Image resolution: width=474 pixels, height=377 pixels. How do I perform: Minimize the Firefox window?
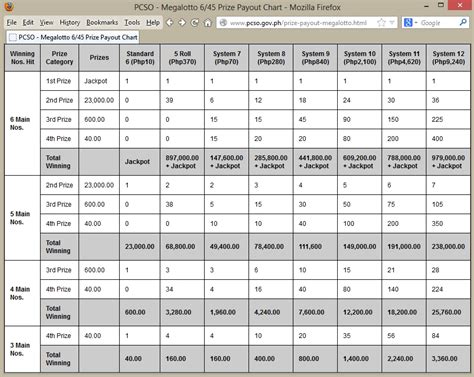click(x=426, y=6)
